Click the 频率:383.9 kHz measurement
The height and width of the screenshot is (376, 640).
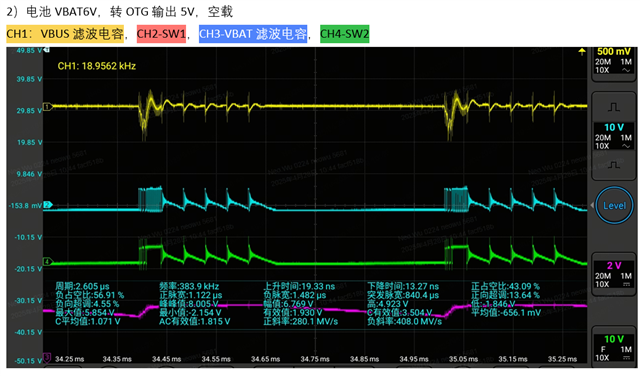point(189,286)
